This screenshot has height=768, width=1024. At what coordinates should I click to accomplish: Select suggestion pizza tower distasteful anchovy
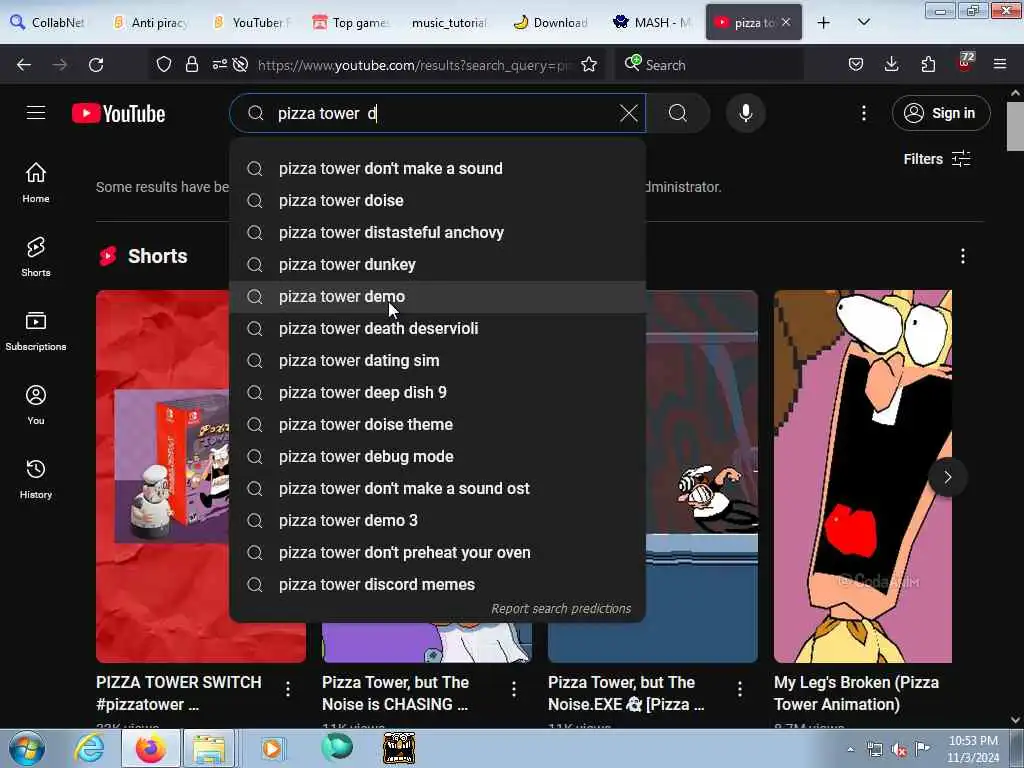click(x=438, y=232)
